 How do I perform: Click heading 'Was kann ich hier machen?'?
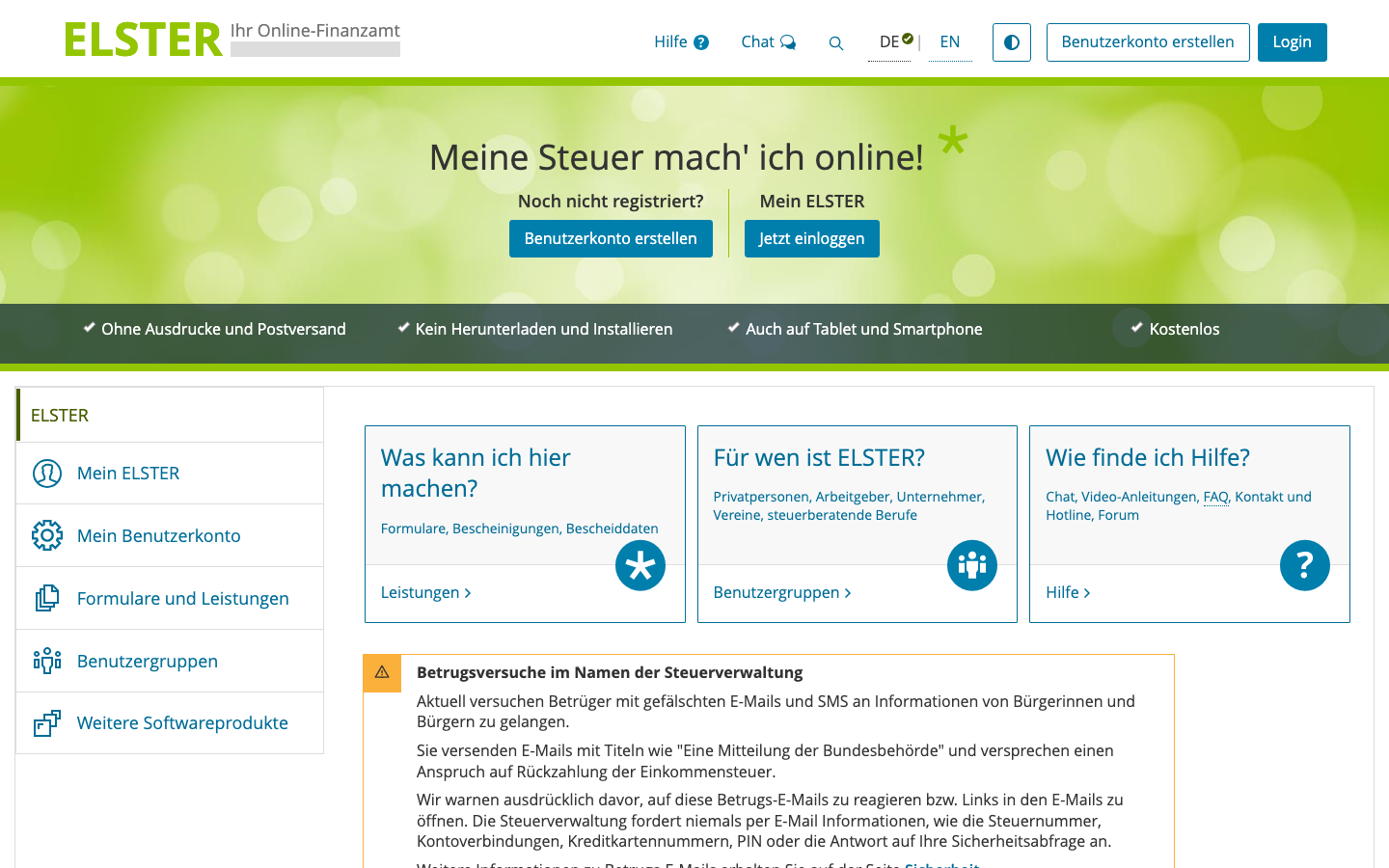(476, 473)
